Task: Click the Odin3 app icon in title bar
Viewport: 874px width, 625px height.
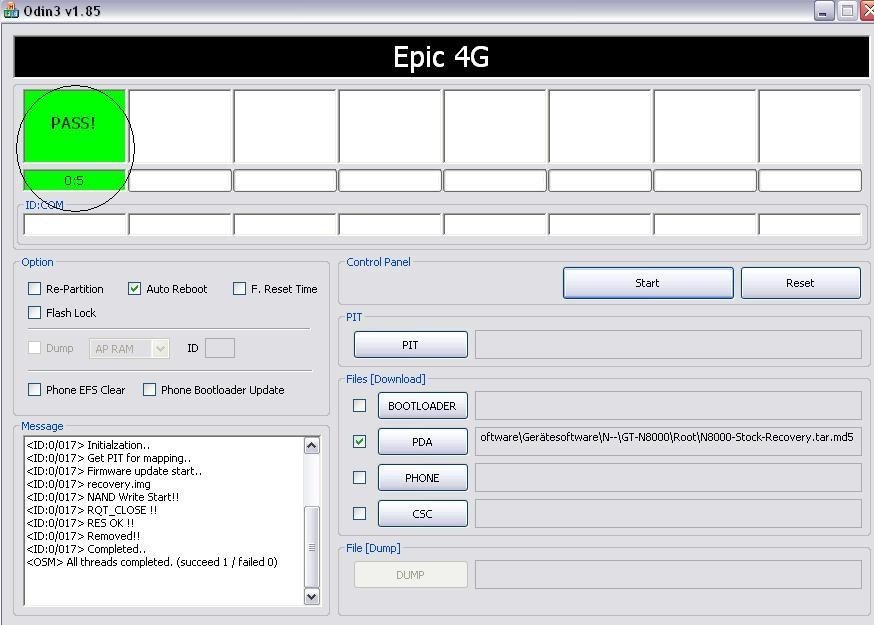Action: tap(11, 11)
